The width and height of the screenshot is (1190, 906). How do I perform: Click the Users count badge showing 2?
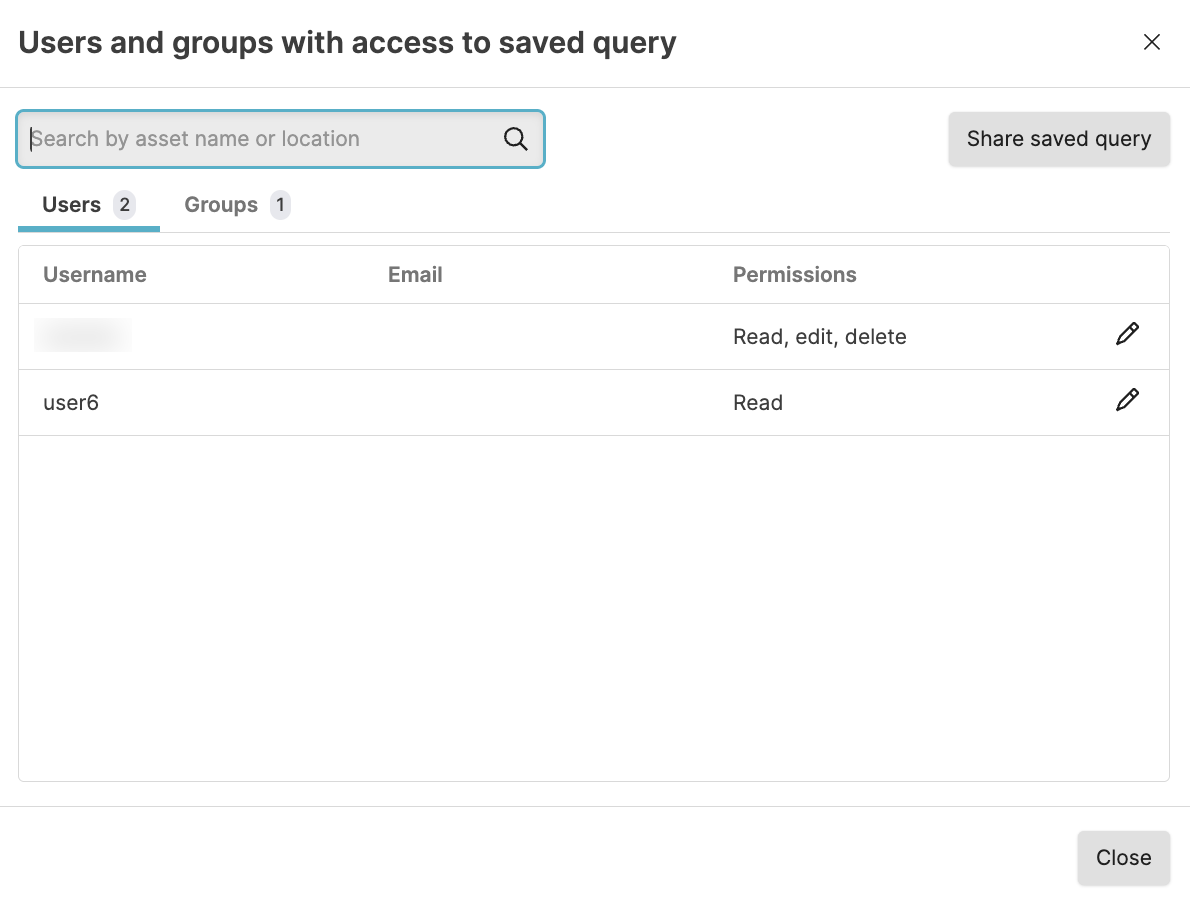125,205
